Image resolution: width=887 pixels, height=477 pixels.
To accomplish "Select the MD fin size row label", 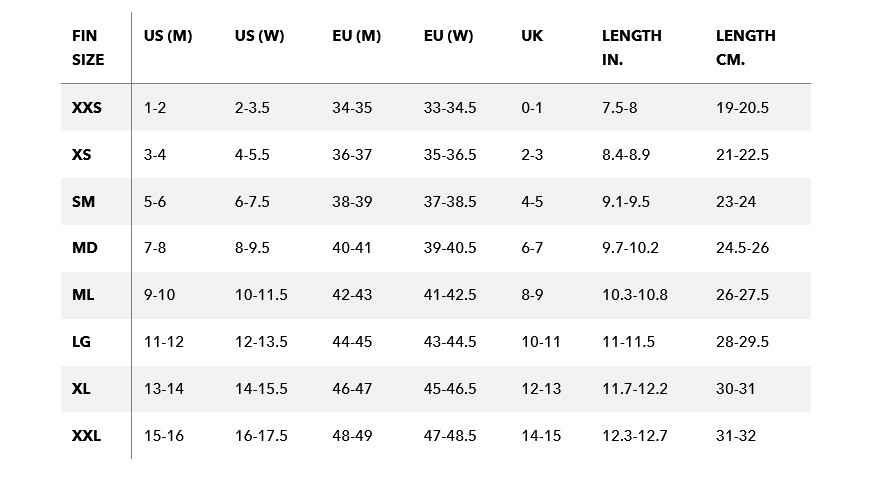I will (x=84, y=248).
